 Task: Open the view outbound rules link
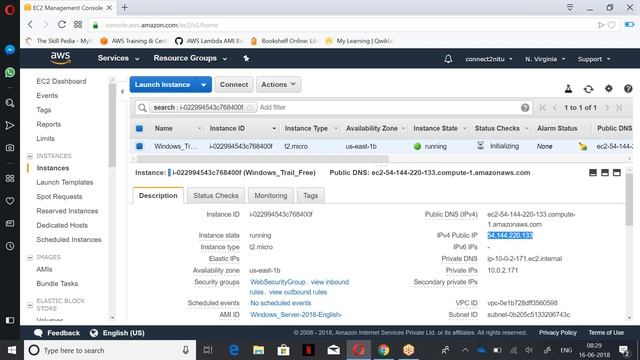[298, 292]
